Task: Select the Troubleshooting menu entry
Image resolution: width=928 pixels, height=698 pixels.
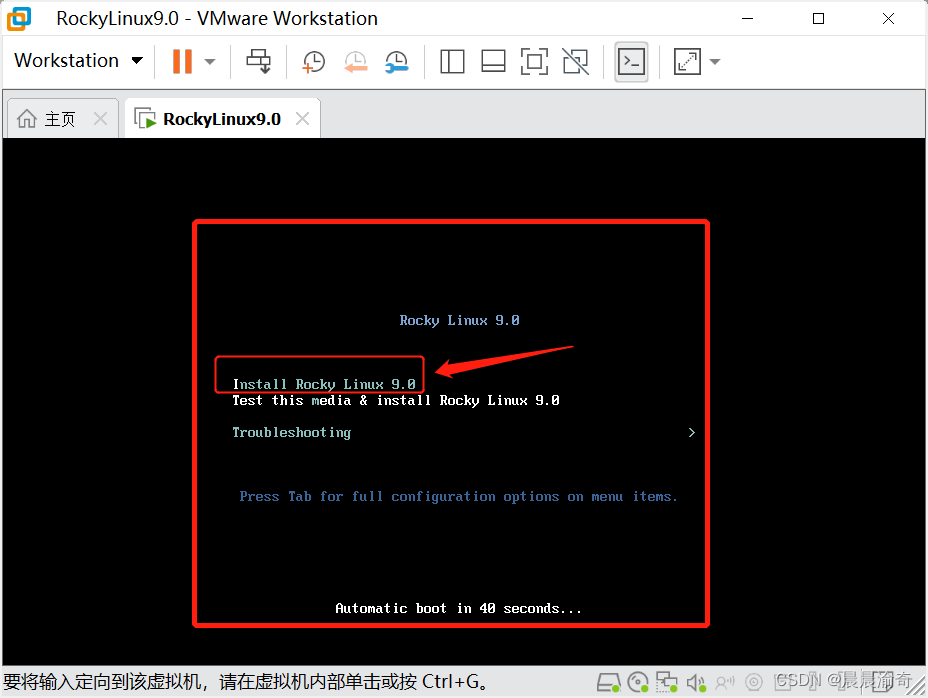Action: click(x=291, y=433)
